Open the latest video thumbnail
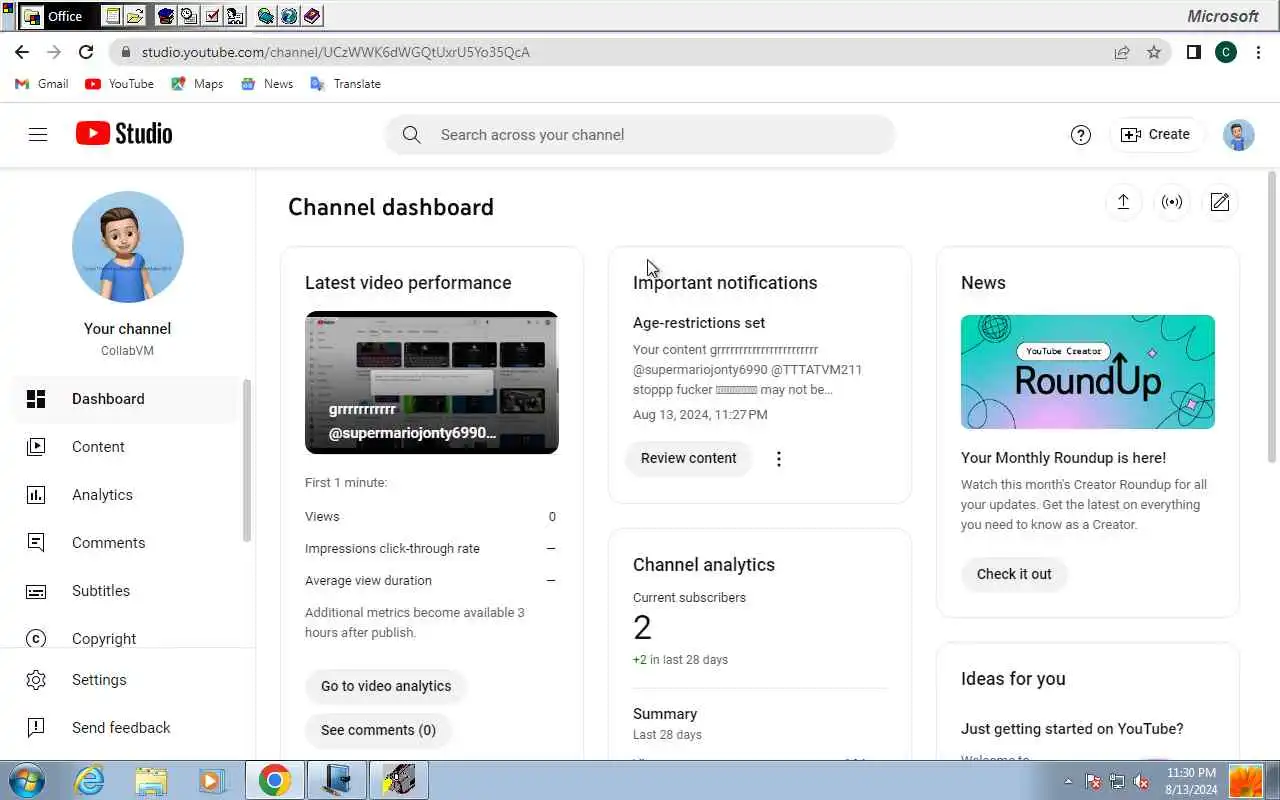The height and width of the screenshot is (800, 1280). pyautogui.click(x=432, y=383)
